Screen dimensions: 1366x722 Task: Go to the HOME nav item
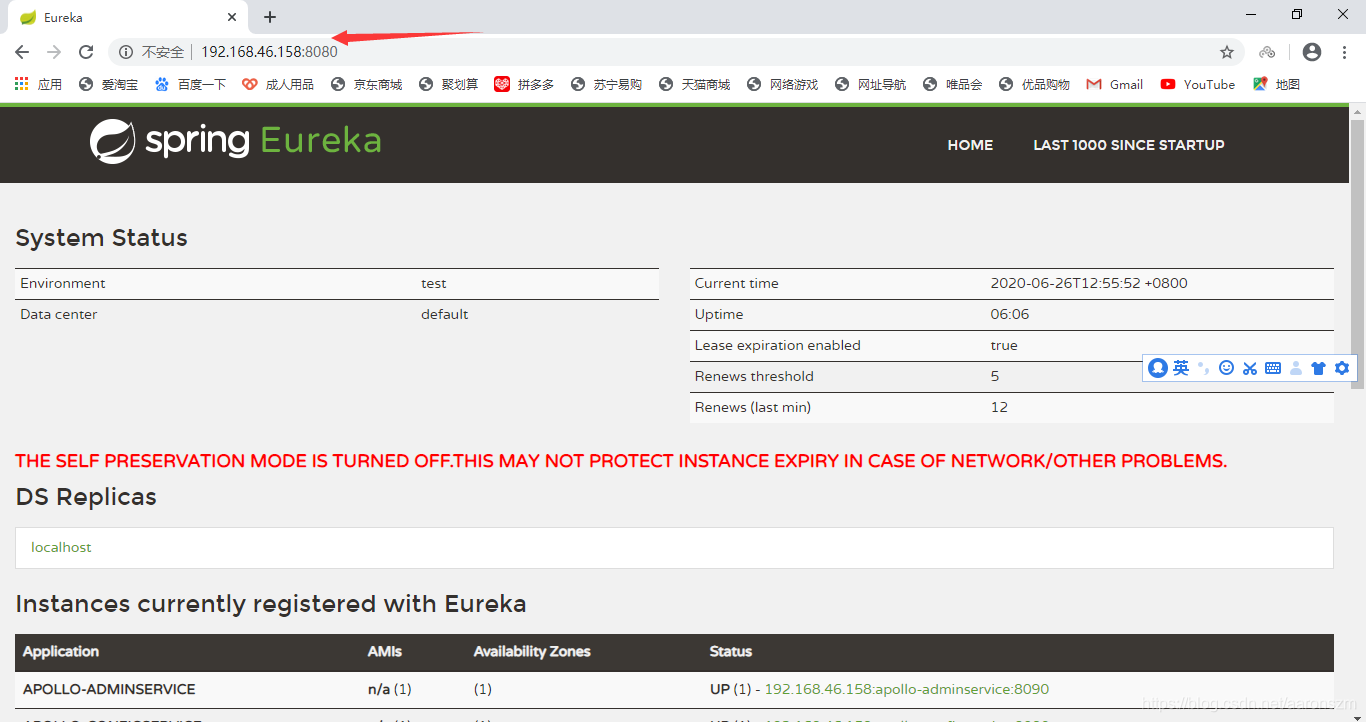tap(970, 145)
